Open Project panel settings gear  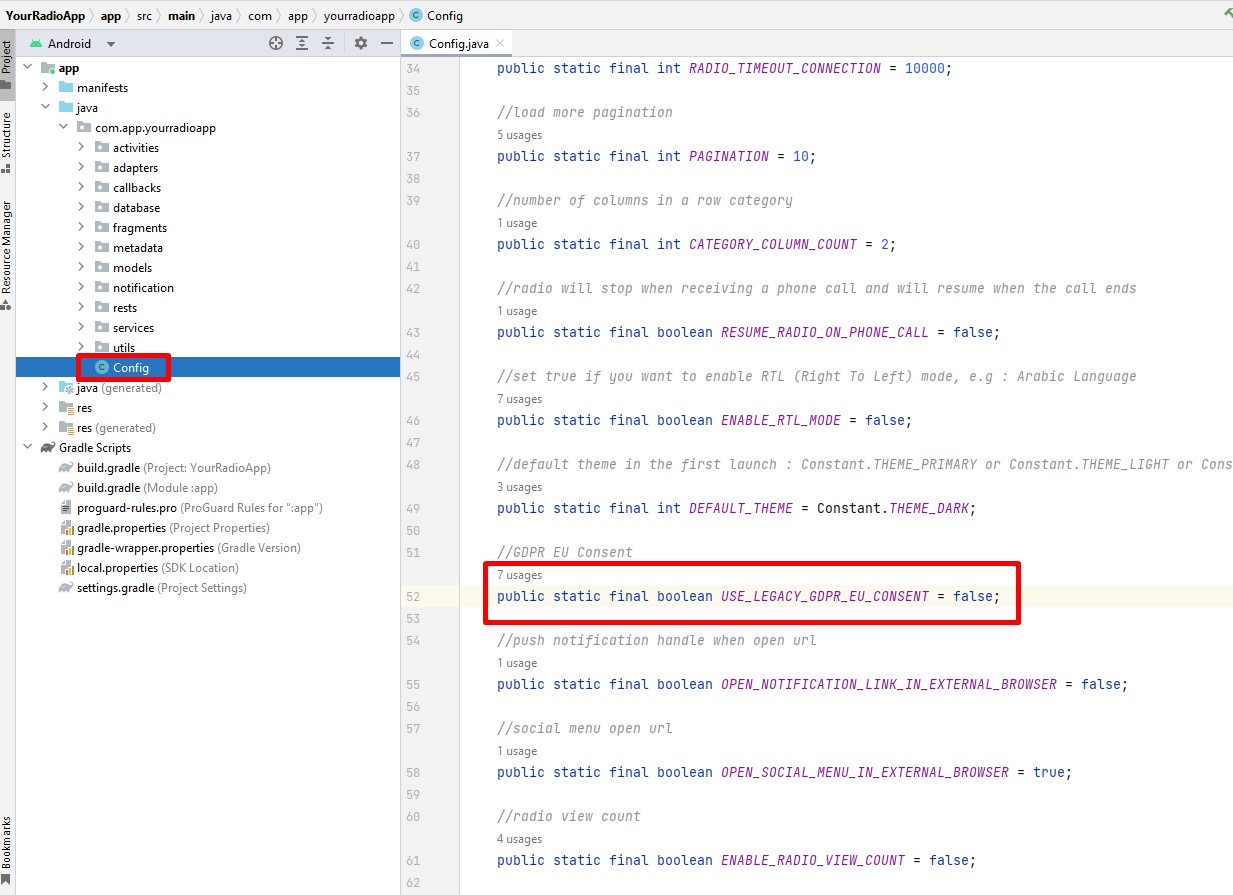[361, 43]
